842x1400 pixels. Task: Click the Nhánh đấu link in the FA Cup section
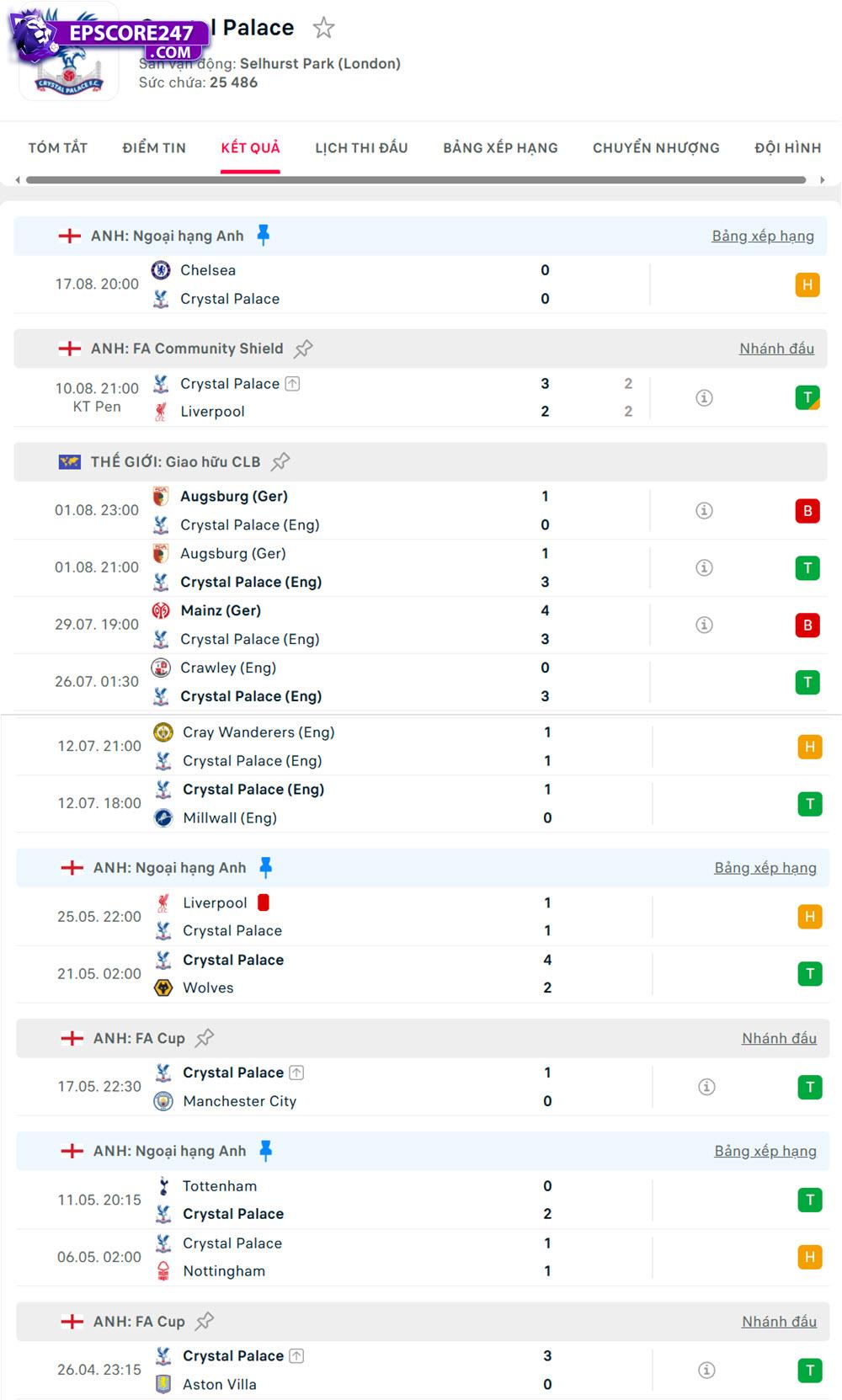[x=779, y=1038]
